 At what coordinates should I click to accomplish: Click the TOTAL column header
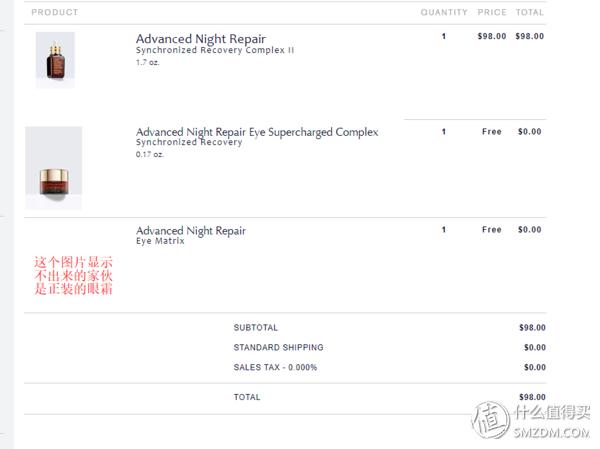(x=530, y=12)
